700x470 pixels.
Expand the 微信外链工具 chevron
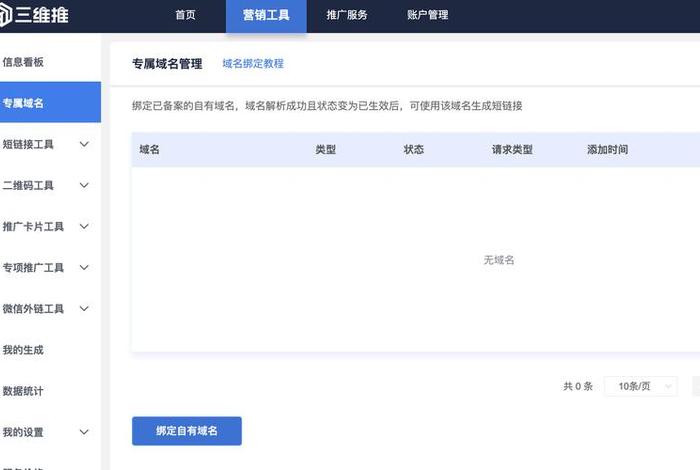[84, 308]
